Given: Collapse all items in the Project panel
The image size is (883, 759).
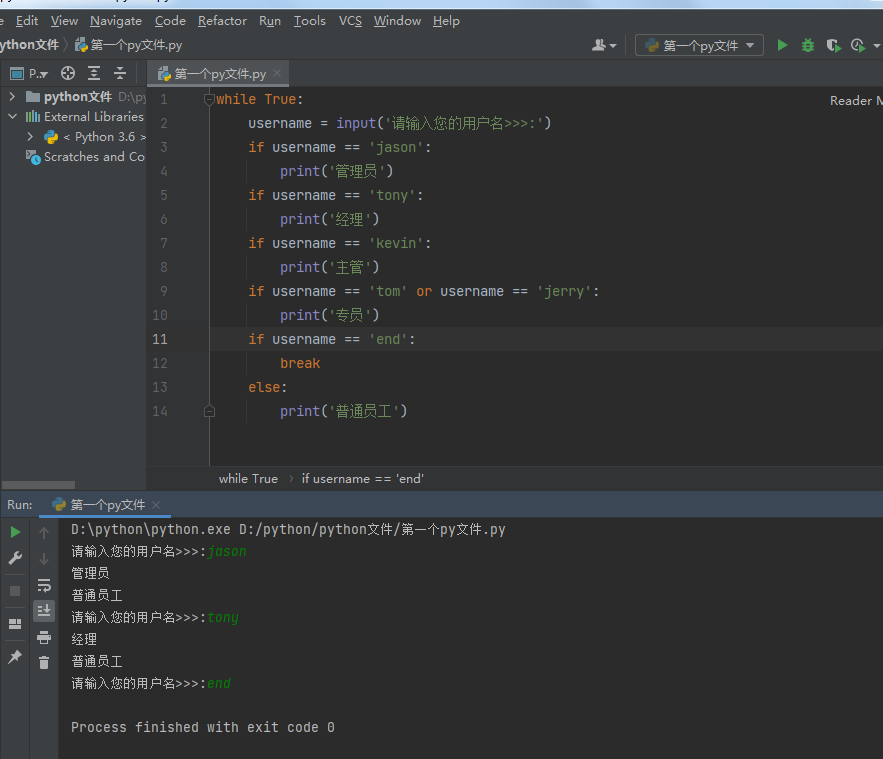Looking at the screenshot, I should pyautogui.click(x=120, y=73).
